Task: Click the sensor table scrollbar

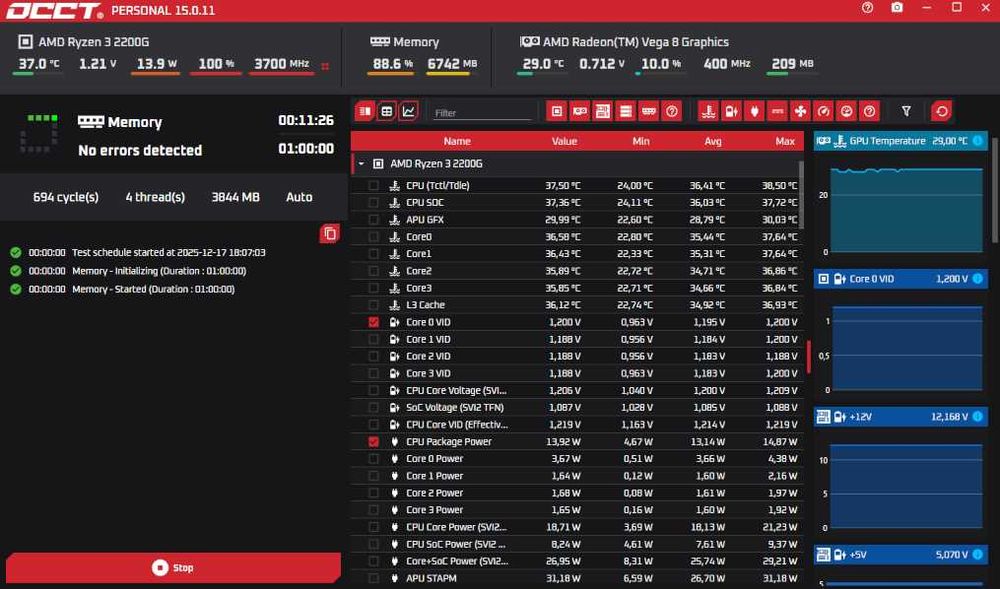Action: [801, 194]
